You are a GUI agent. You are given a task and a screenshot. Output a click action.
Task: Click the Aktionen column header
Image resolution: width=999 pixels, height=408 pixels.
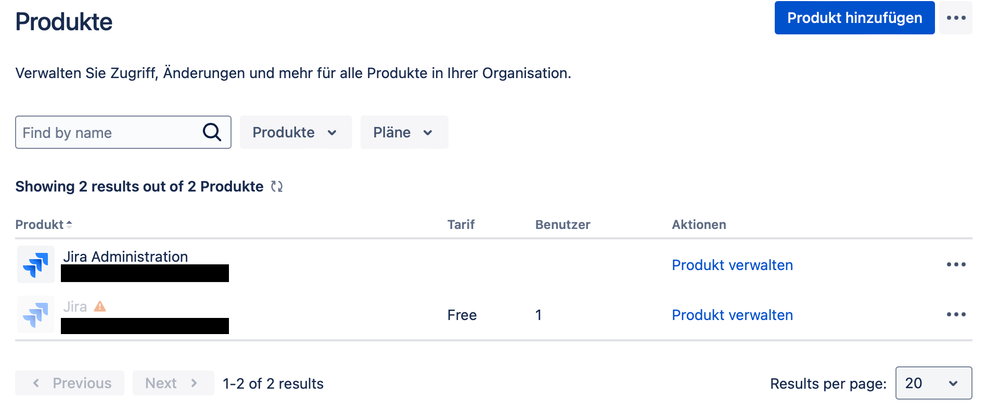[x=699, y=224]
